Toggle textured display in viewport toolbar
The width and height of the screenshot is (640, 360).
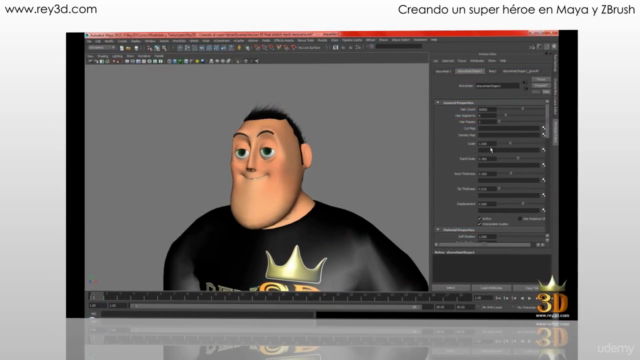coord(191,61)
